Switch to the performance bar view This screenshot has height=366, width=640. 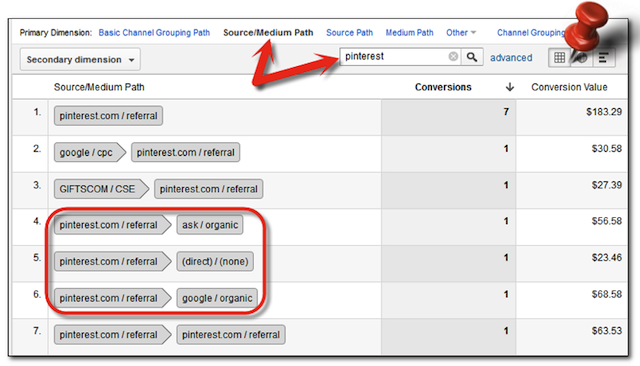603,58
